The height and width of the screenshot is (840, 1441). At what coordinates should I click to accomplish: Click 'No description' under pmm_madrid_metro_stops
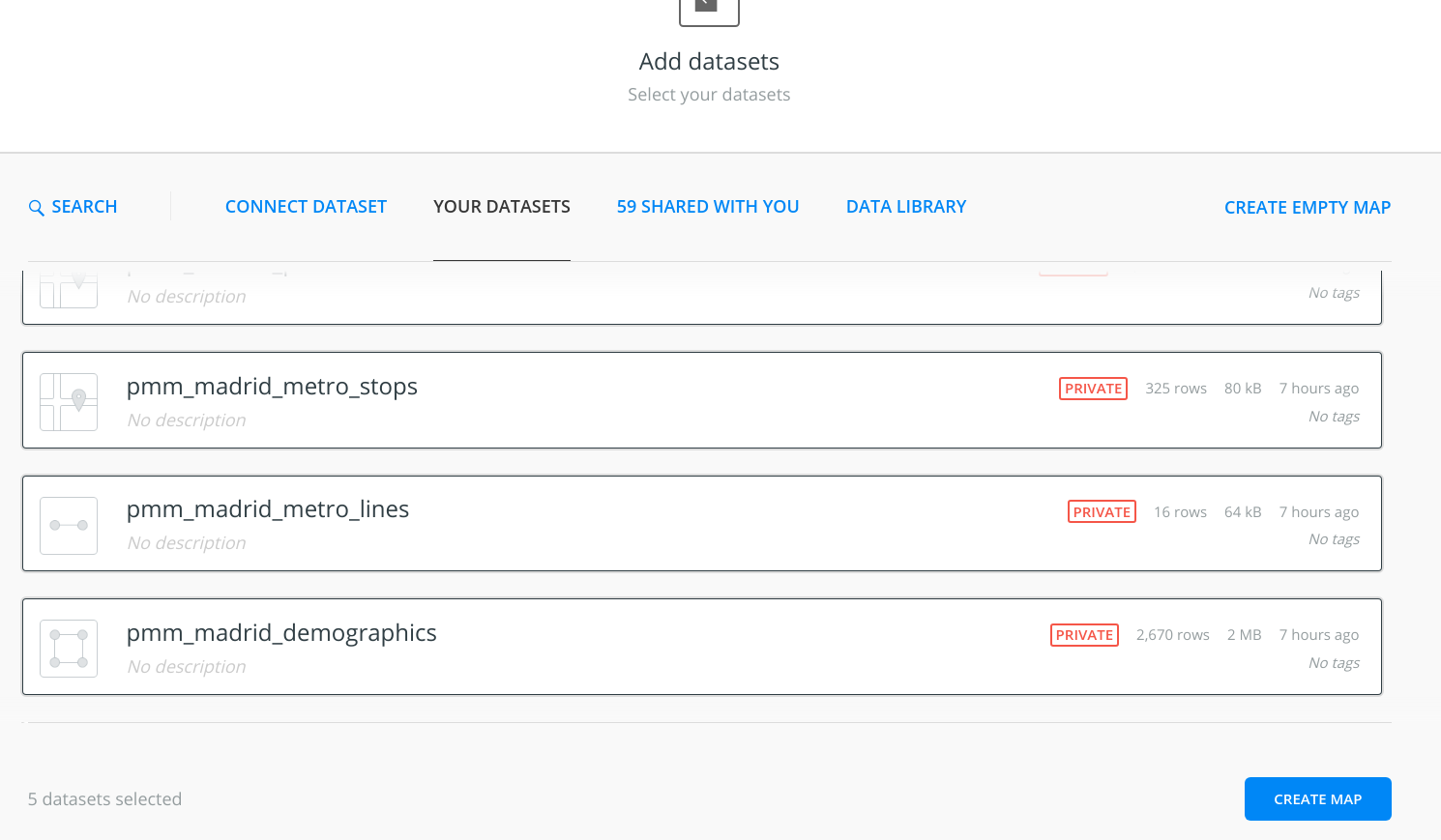click(x=187, y=420)
